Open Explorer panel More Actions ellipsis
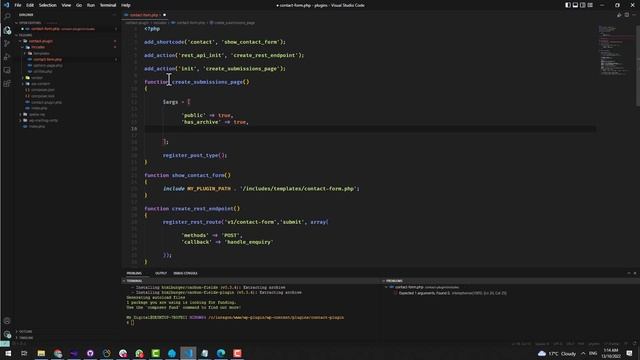The height and width of the screenshot is (360, 640). [114, 15]
